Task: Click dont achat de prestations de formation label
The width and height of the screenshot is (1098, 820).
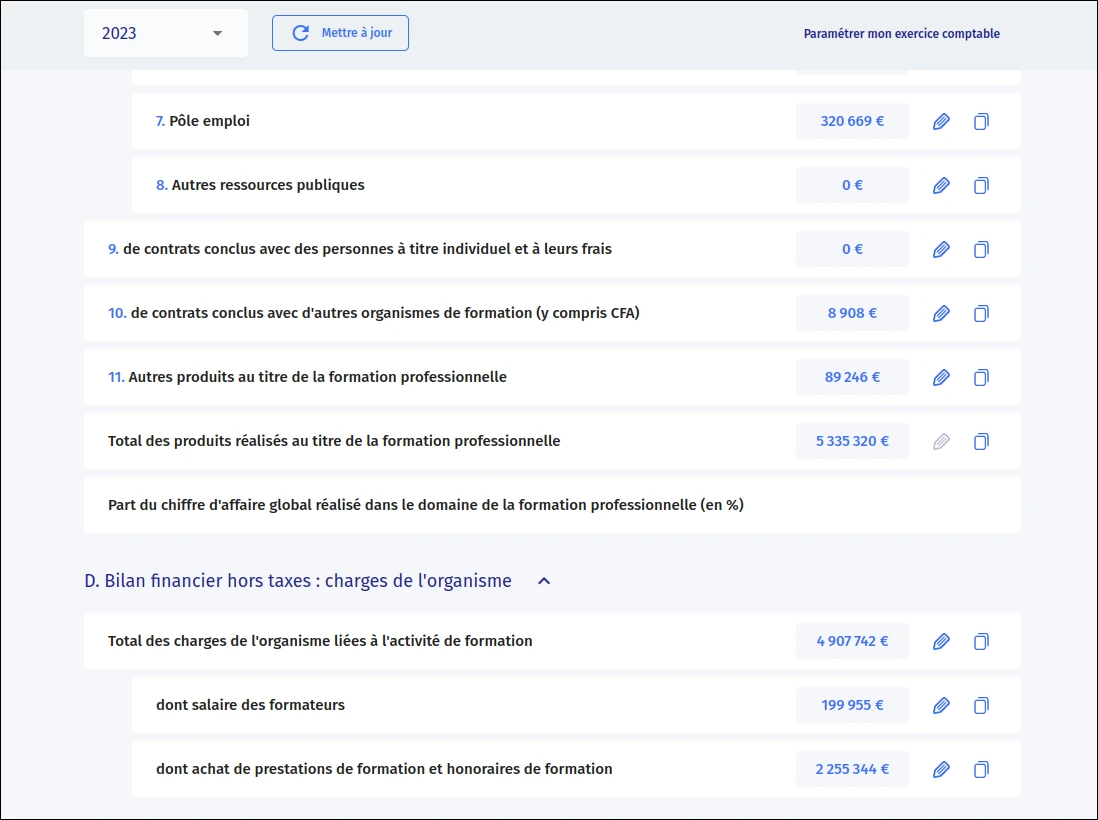Action: click(384, 769)
